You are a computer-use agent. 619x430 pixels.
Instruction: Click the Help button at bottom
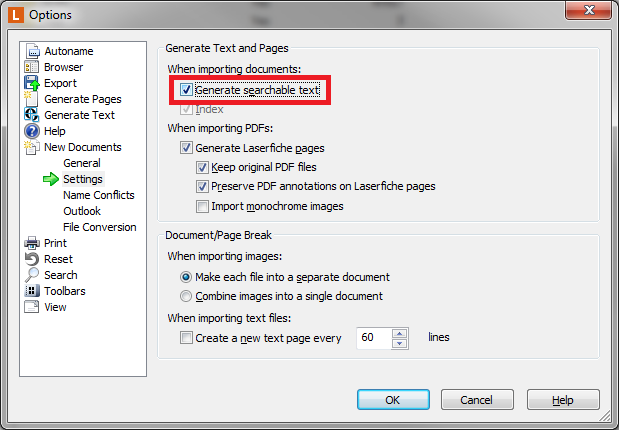[563, 400]
